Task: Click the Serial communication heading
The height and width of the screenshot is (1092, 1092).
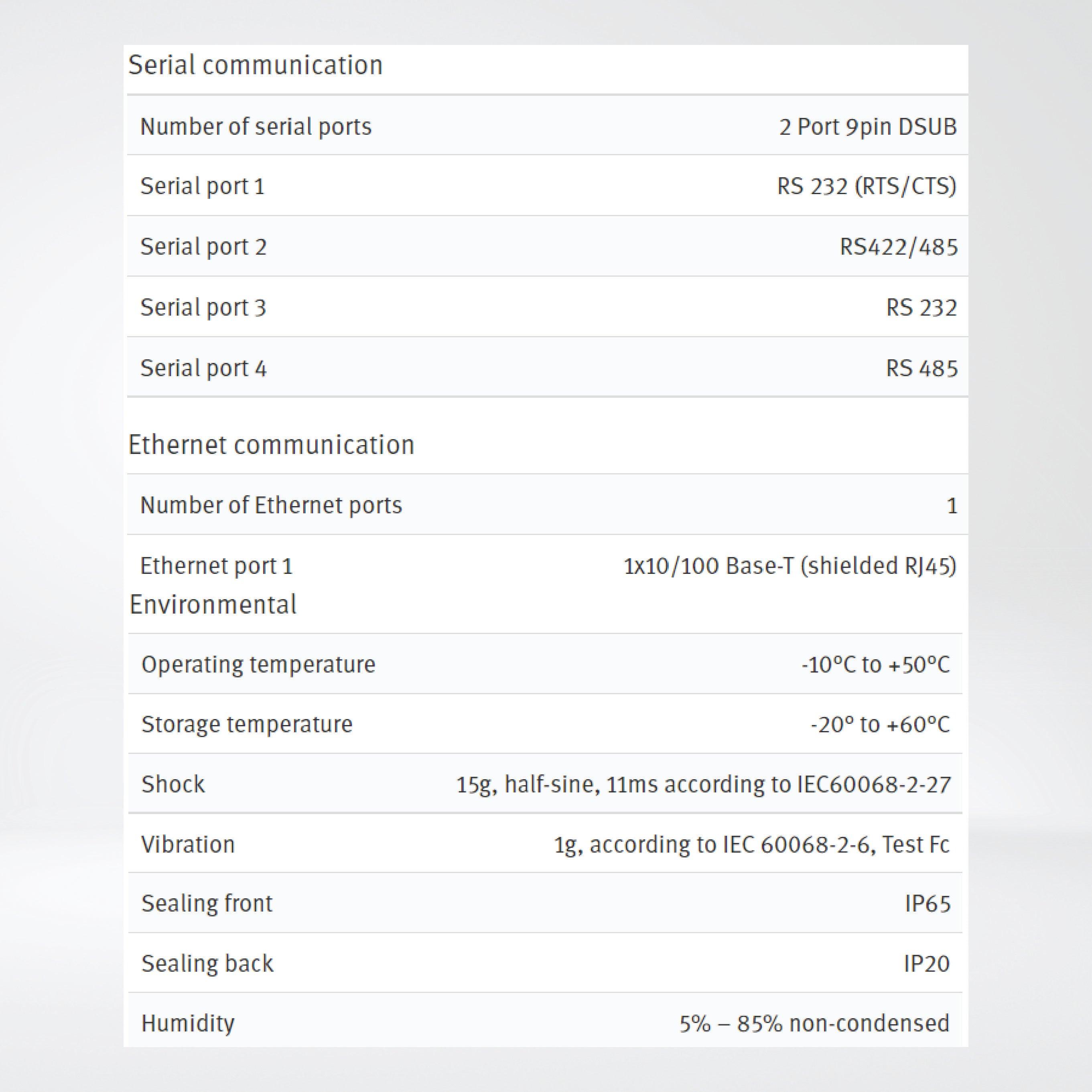Action: 255,65
